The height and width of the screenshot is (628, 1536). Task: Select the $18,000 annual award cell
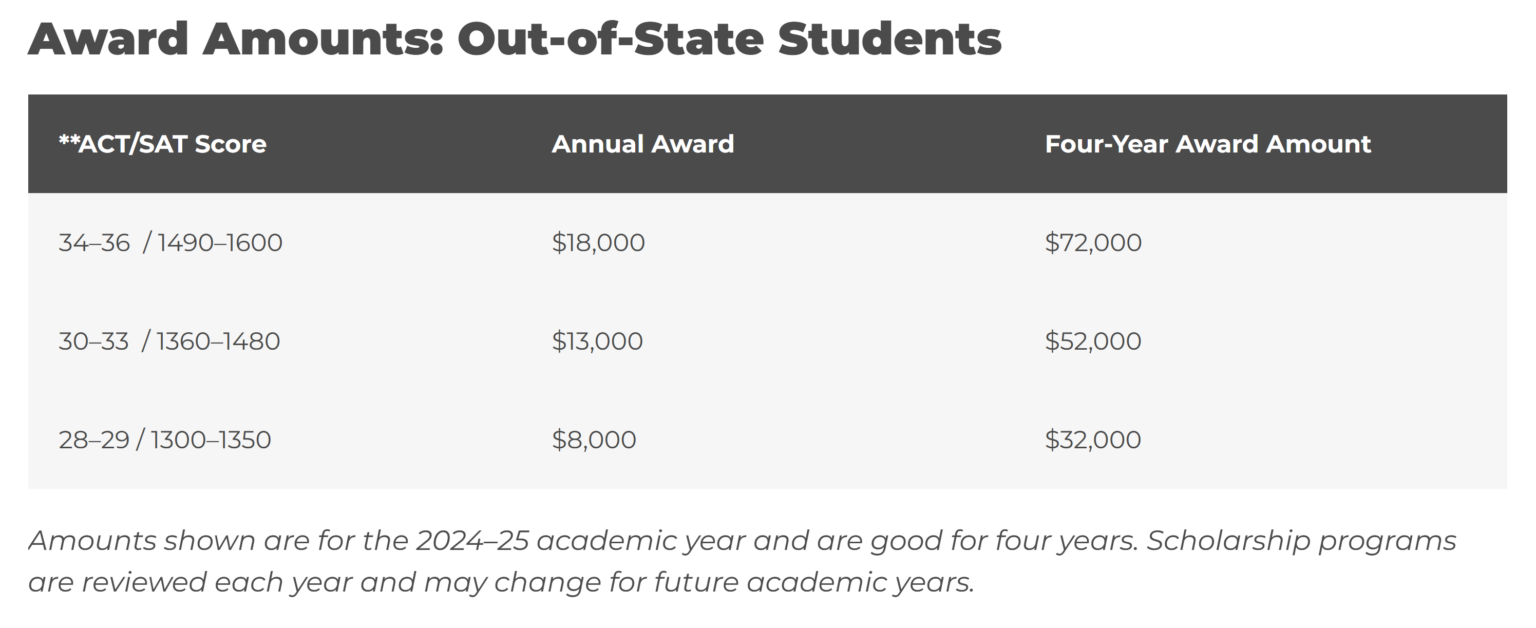coord(598,243)
